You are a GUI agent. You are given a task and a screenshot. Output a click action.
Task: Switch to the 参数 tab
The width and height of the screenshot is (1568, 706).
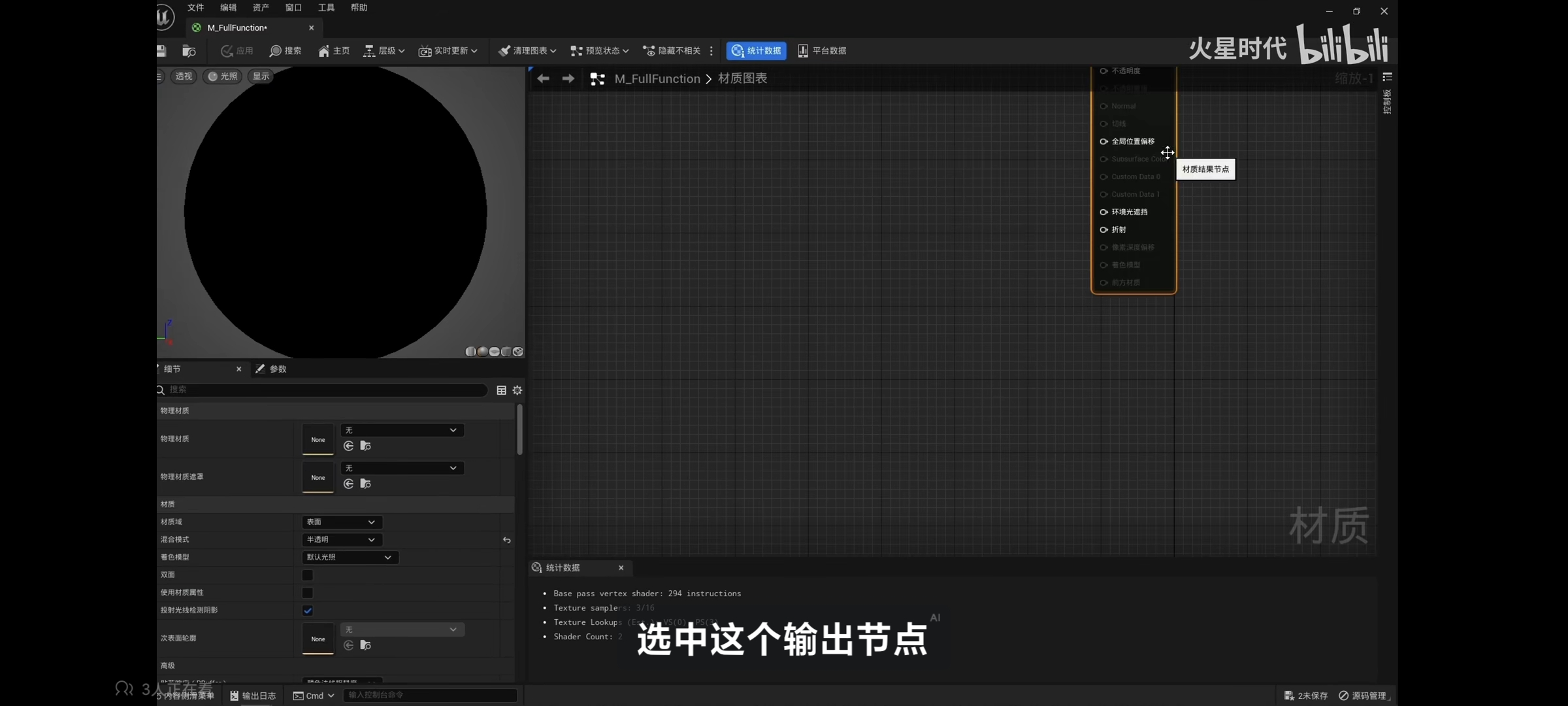[x=272, y=369]
